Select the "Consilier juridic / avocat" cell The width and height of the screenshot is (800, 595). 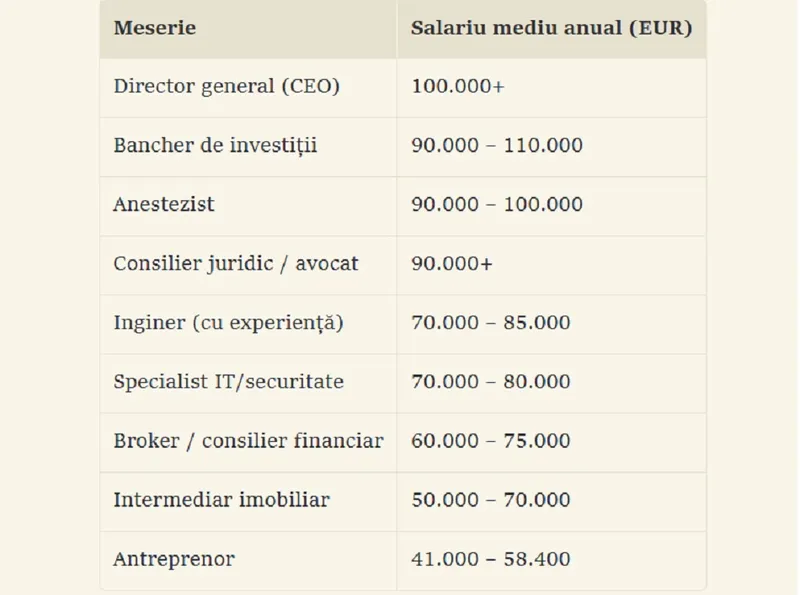pos(236,264)
